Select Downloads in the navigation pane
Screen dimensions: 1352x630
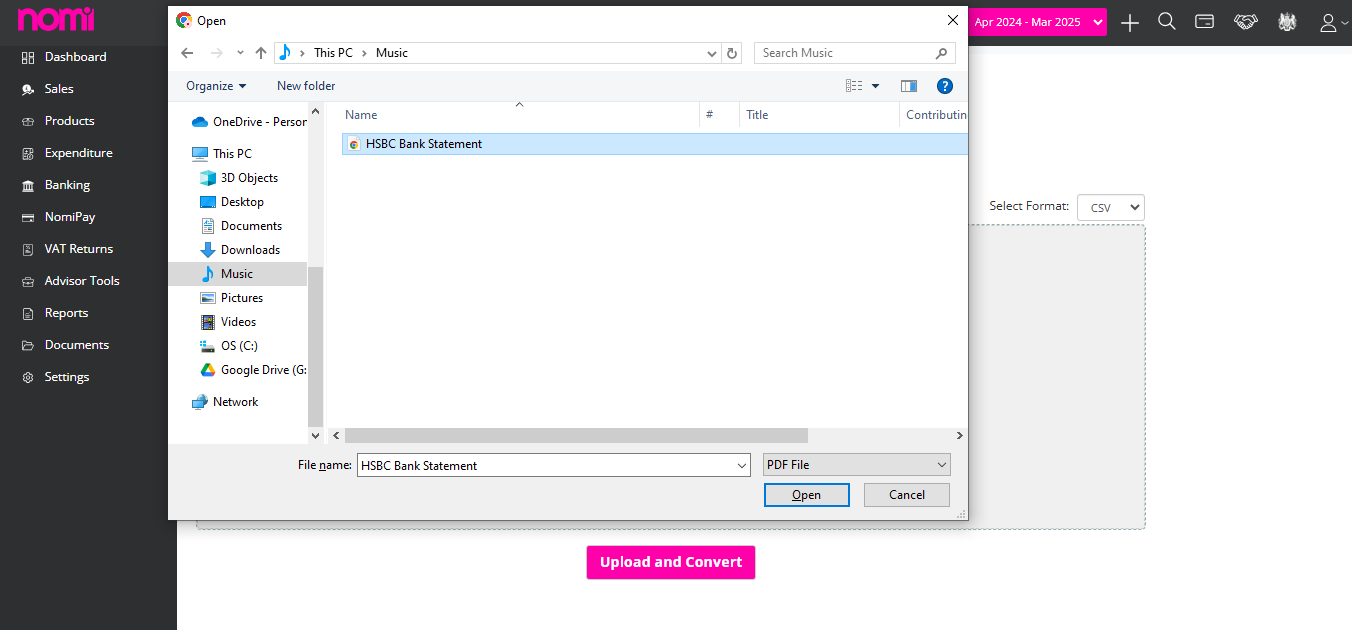(240, 250)
